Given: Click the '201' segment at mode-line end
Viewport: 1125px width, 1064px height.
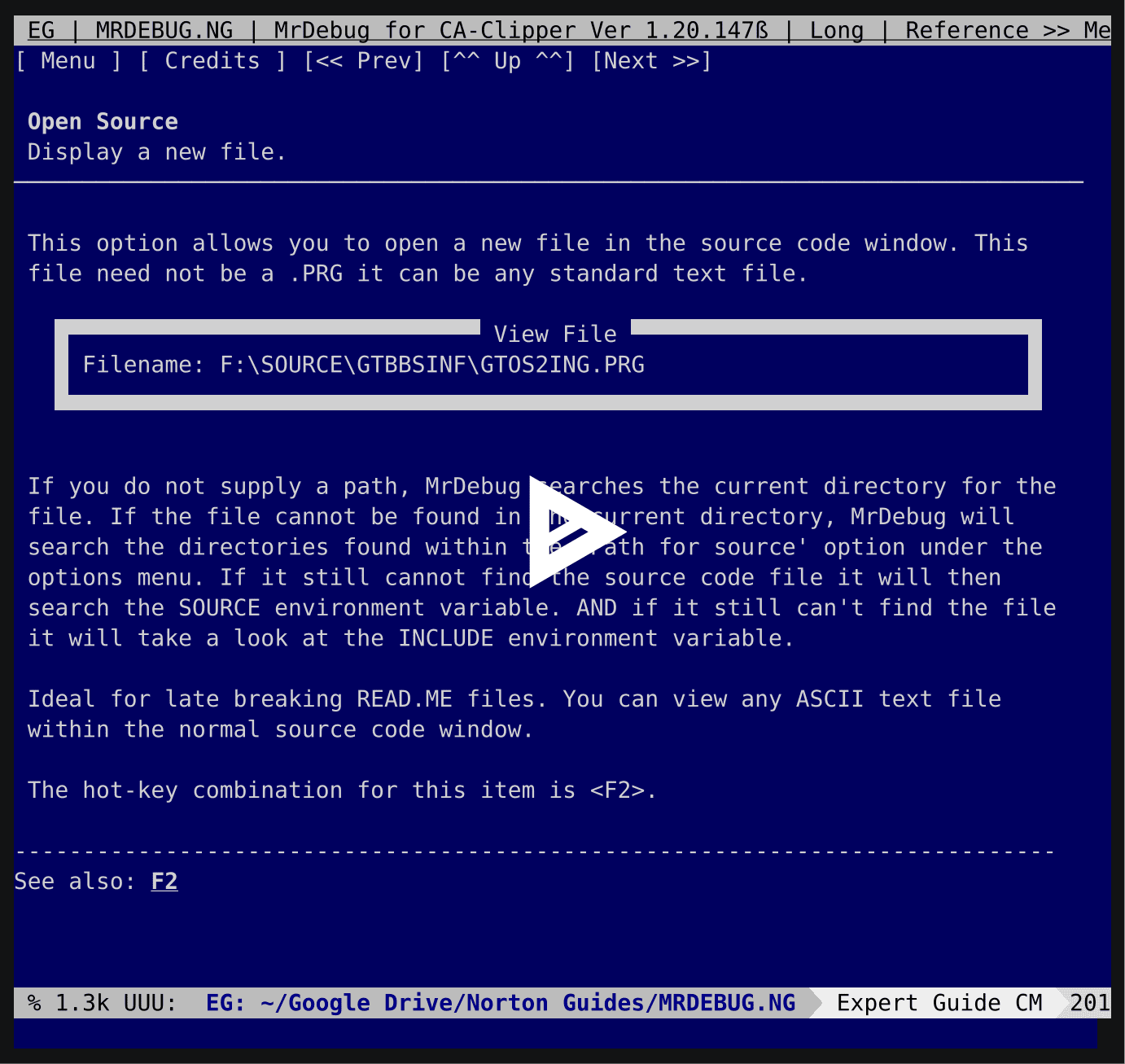Looking at the screenshot, I should (x=1090, y=1003).
